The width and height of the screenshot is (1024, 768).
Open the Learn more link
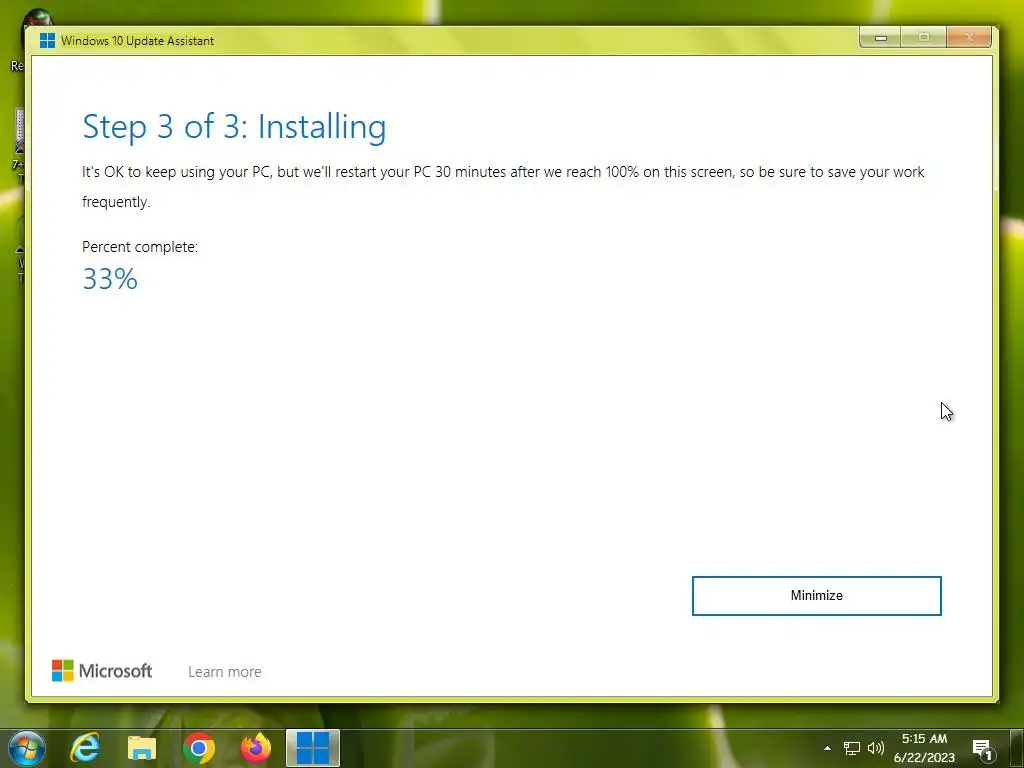pos(225,671)
